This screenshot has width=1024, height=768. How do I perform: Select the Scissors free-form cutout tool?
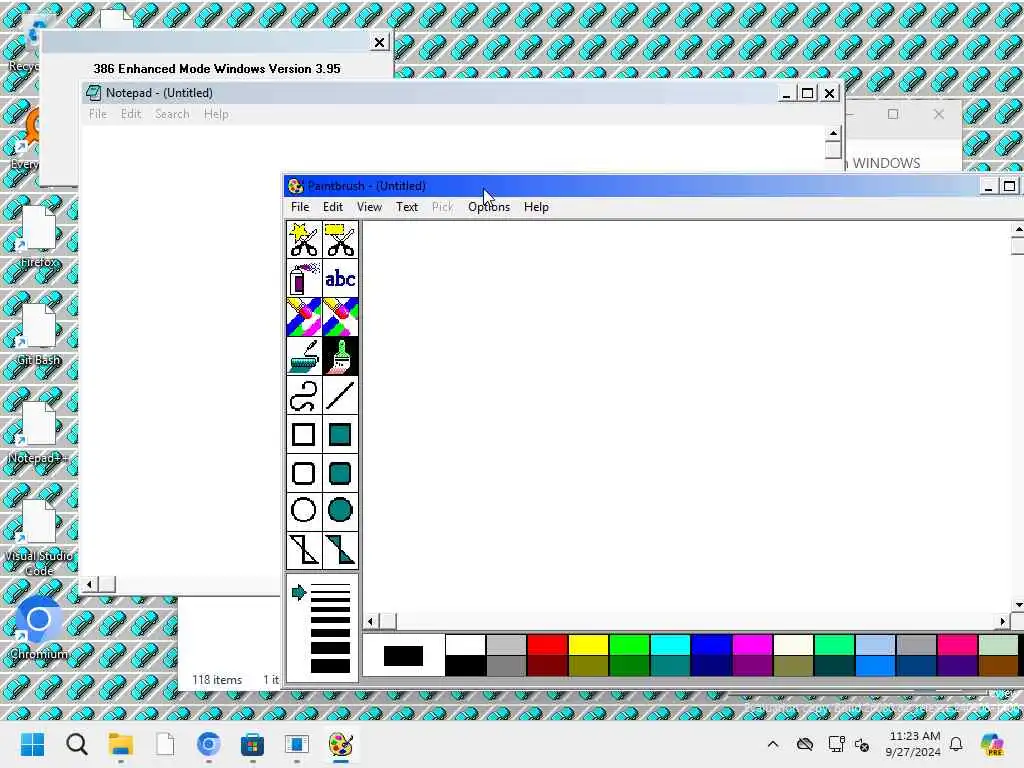[x=304, y=240]
